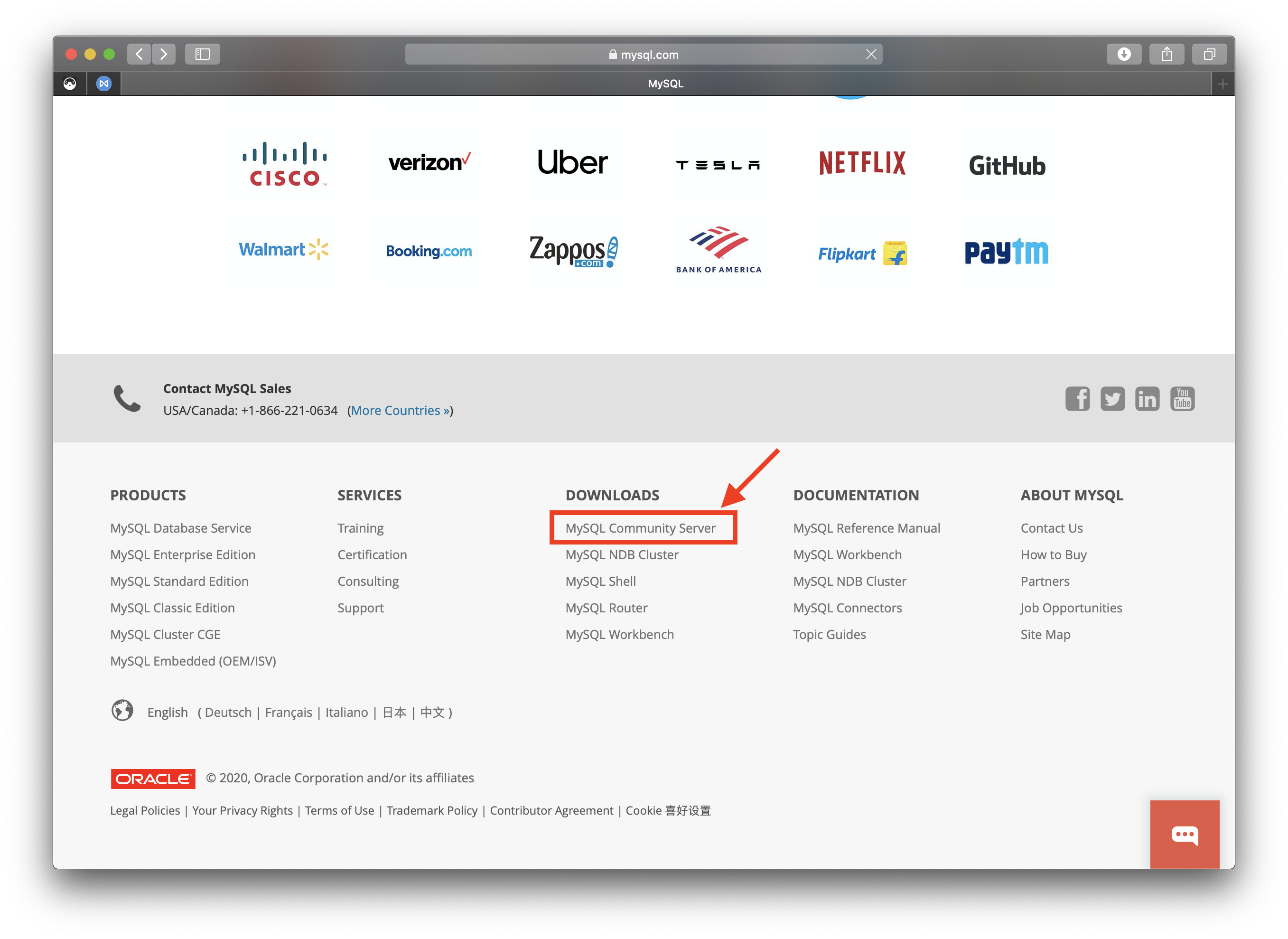Image resolution: width=1288 pixels, height=939 pixels.
Task: Click the Zappos logo
Action: (573, 251)
